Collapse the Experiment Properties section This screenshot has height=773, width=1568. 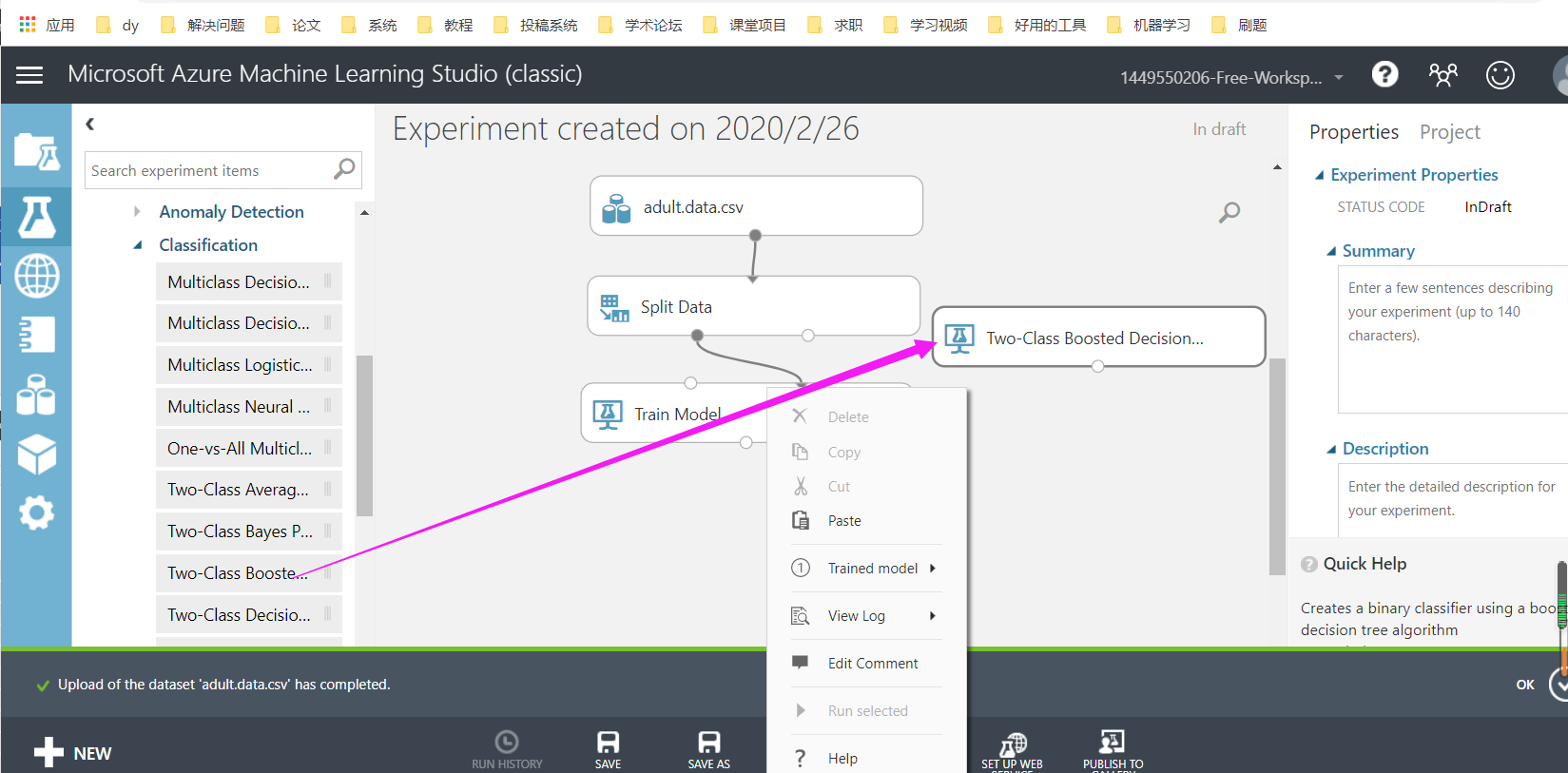tap(1319, 175)
